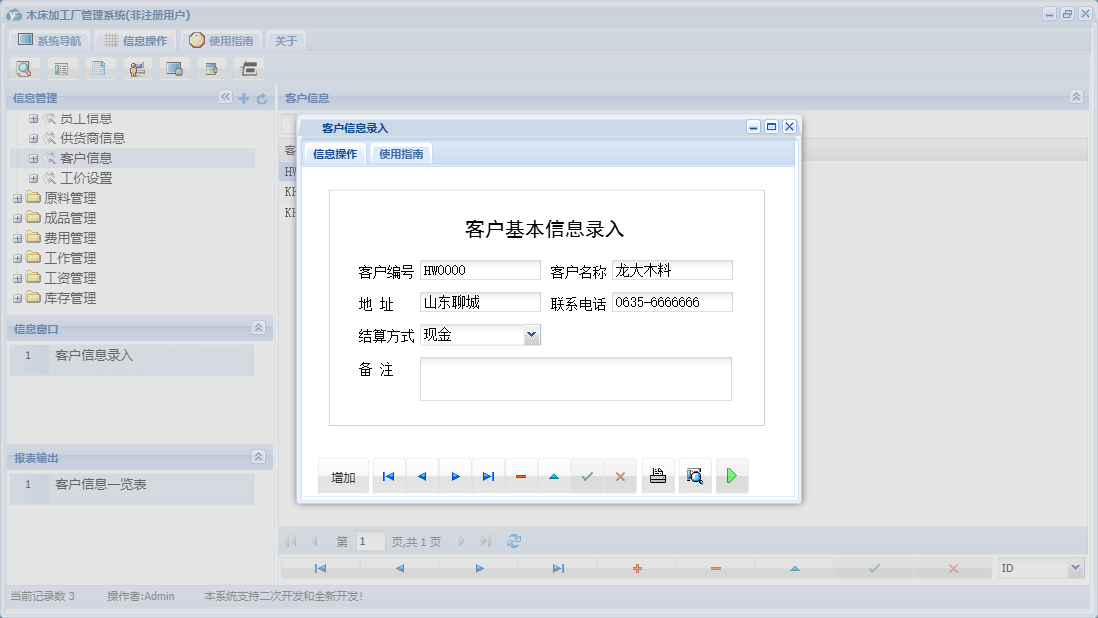Select the magnifier search tool in the main toolbar

(23, 68)
